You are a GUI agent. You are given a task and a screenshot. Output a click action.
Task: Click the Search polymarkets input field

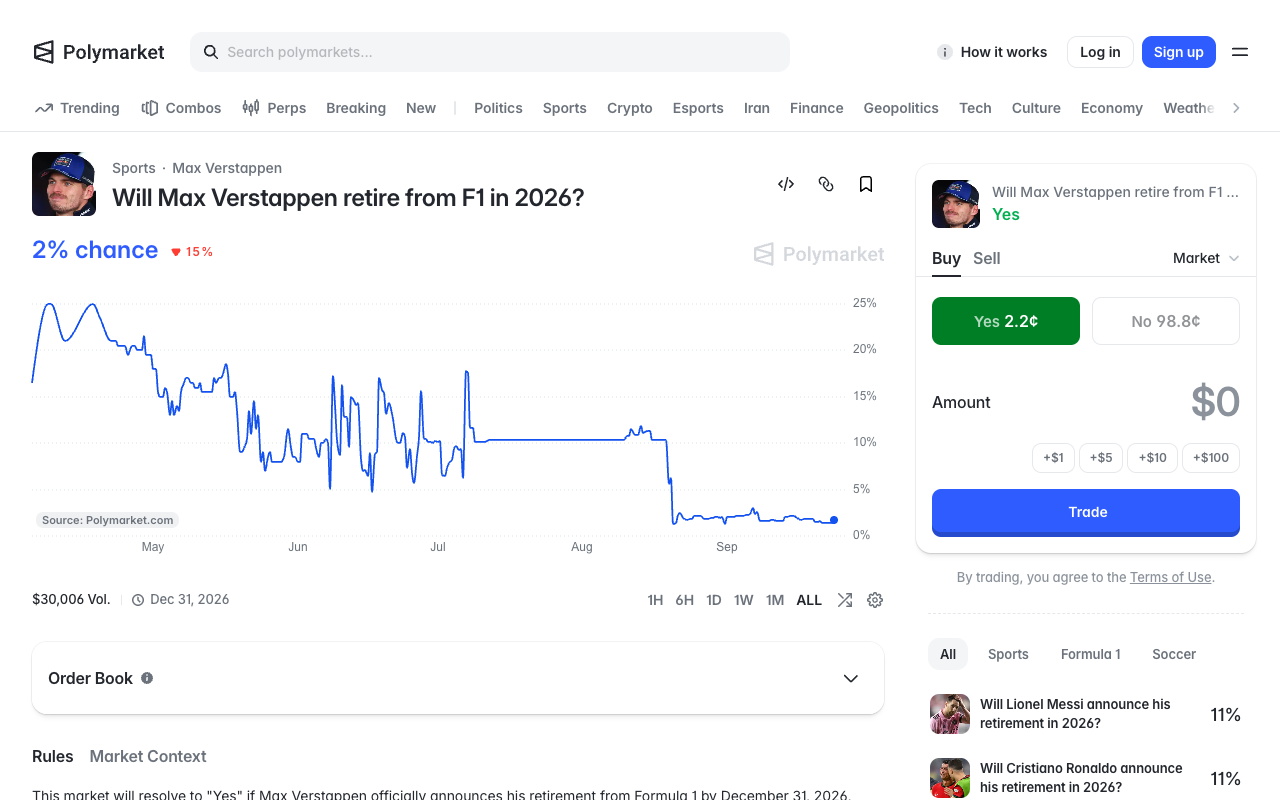tap(490, 52)
